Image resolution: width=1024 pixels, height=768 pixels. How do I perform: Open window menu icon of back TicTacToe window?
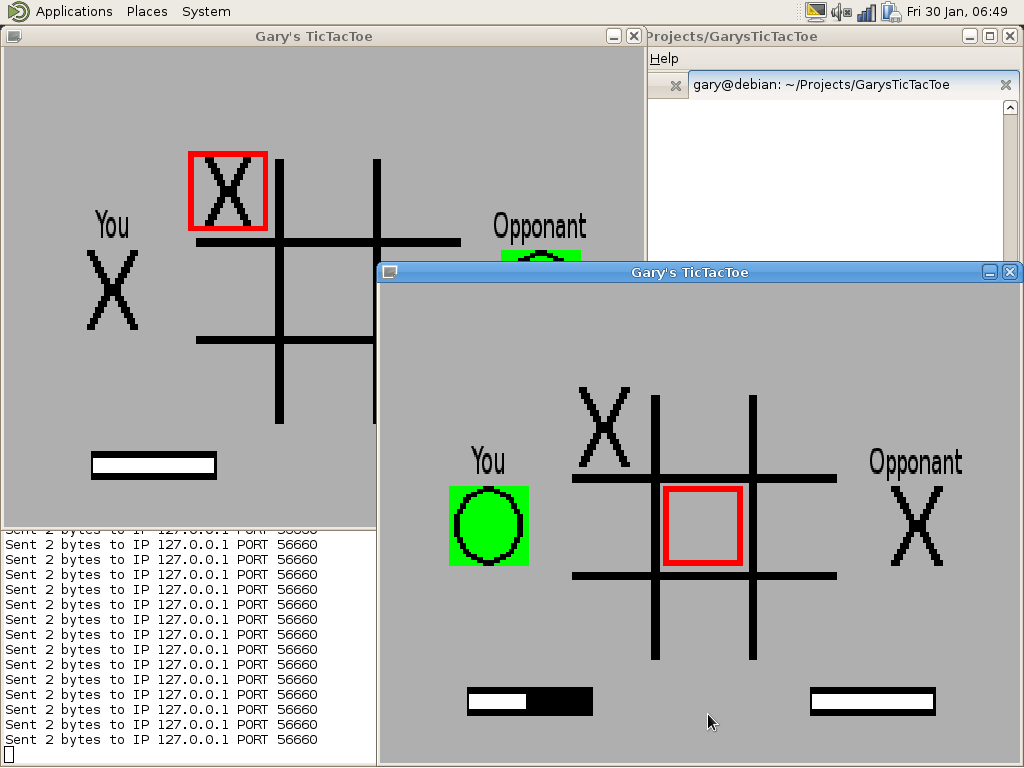click(x=14, y=37)
